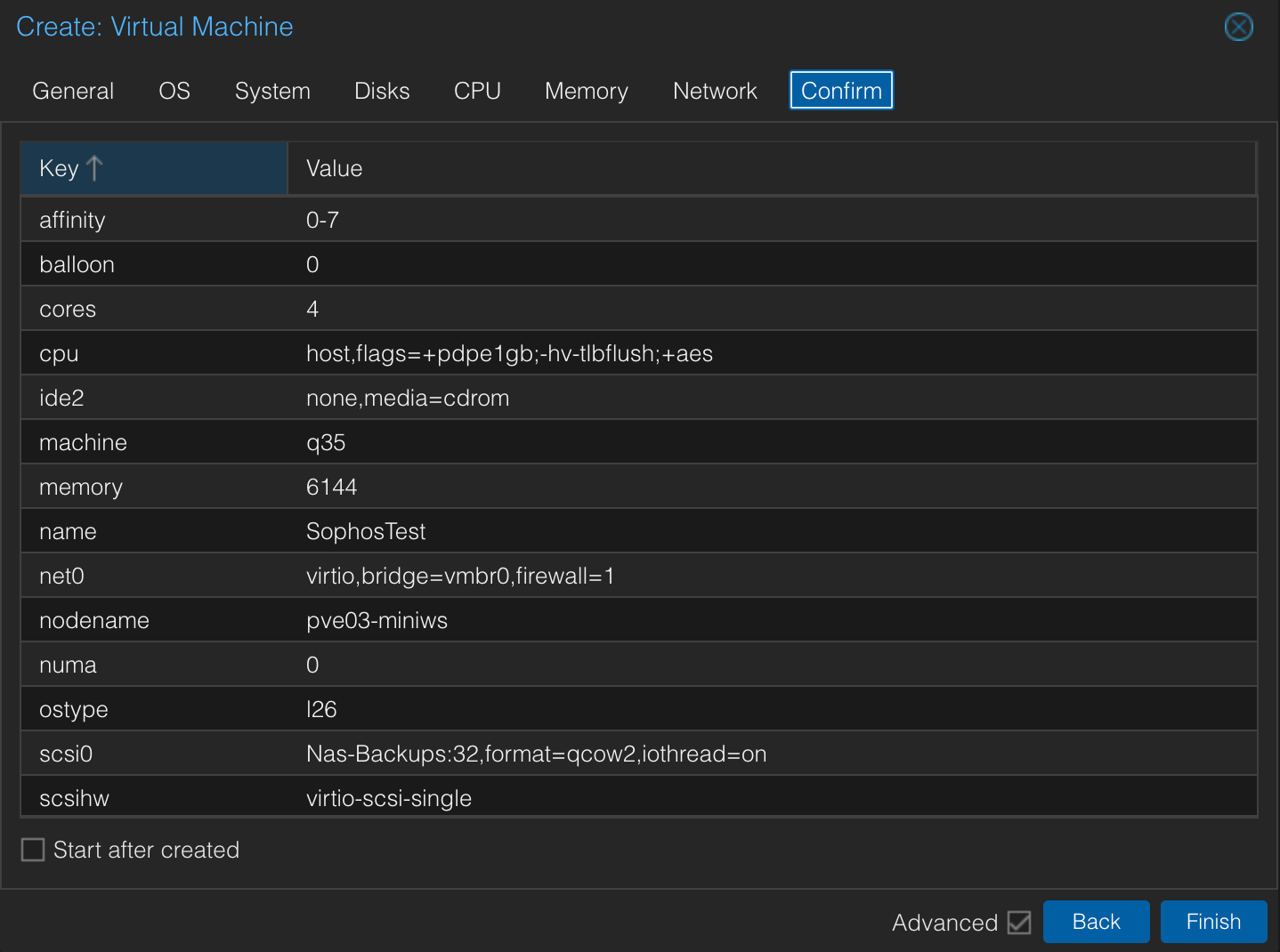Click the memory value '6144'

(331, 487)
